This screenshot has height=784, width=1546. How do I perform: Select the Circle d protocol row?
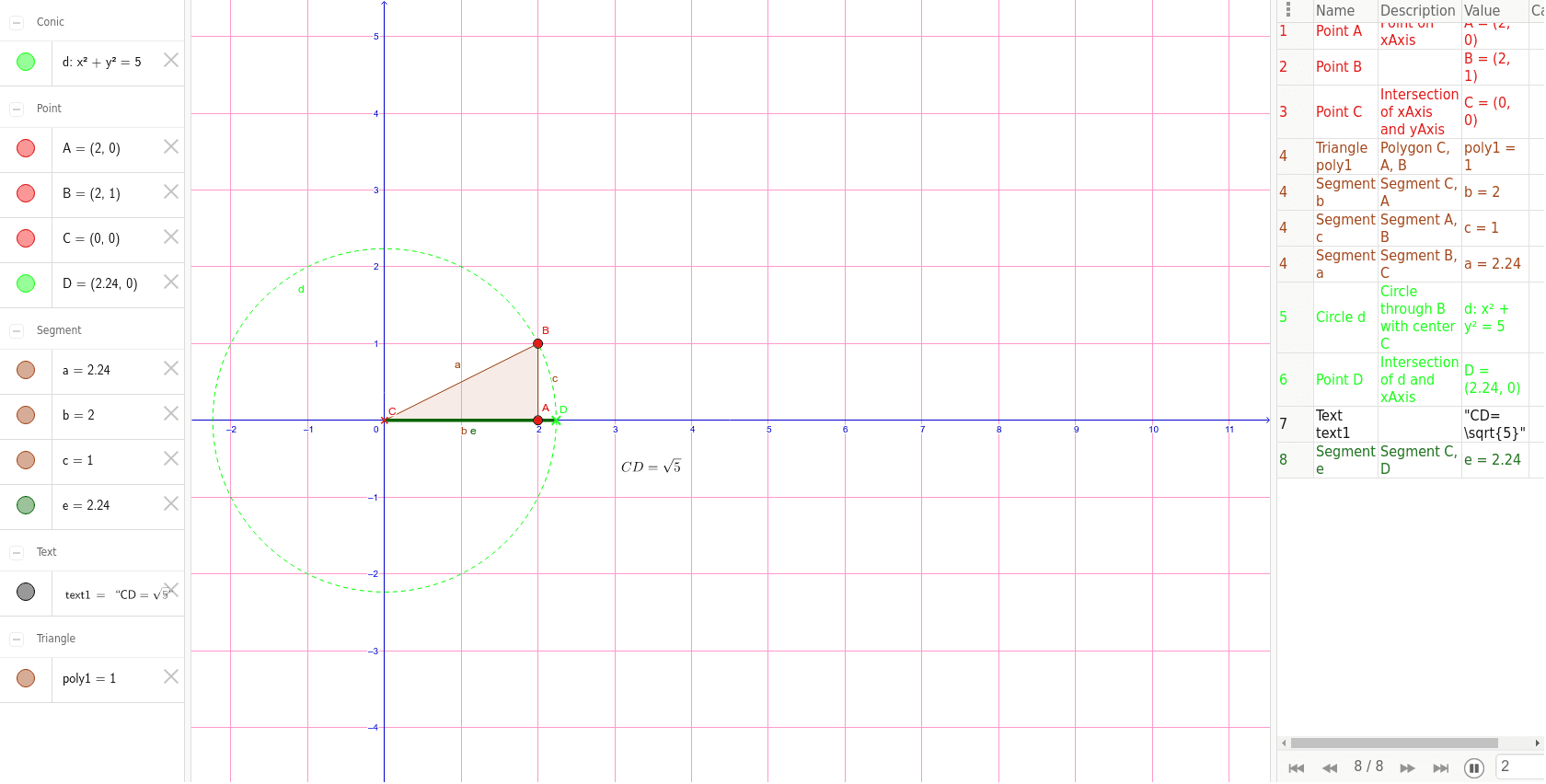[1340, 317]
